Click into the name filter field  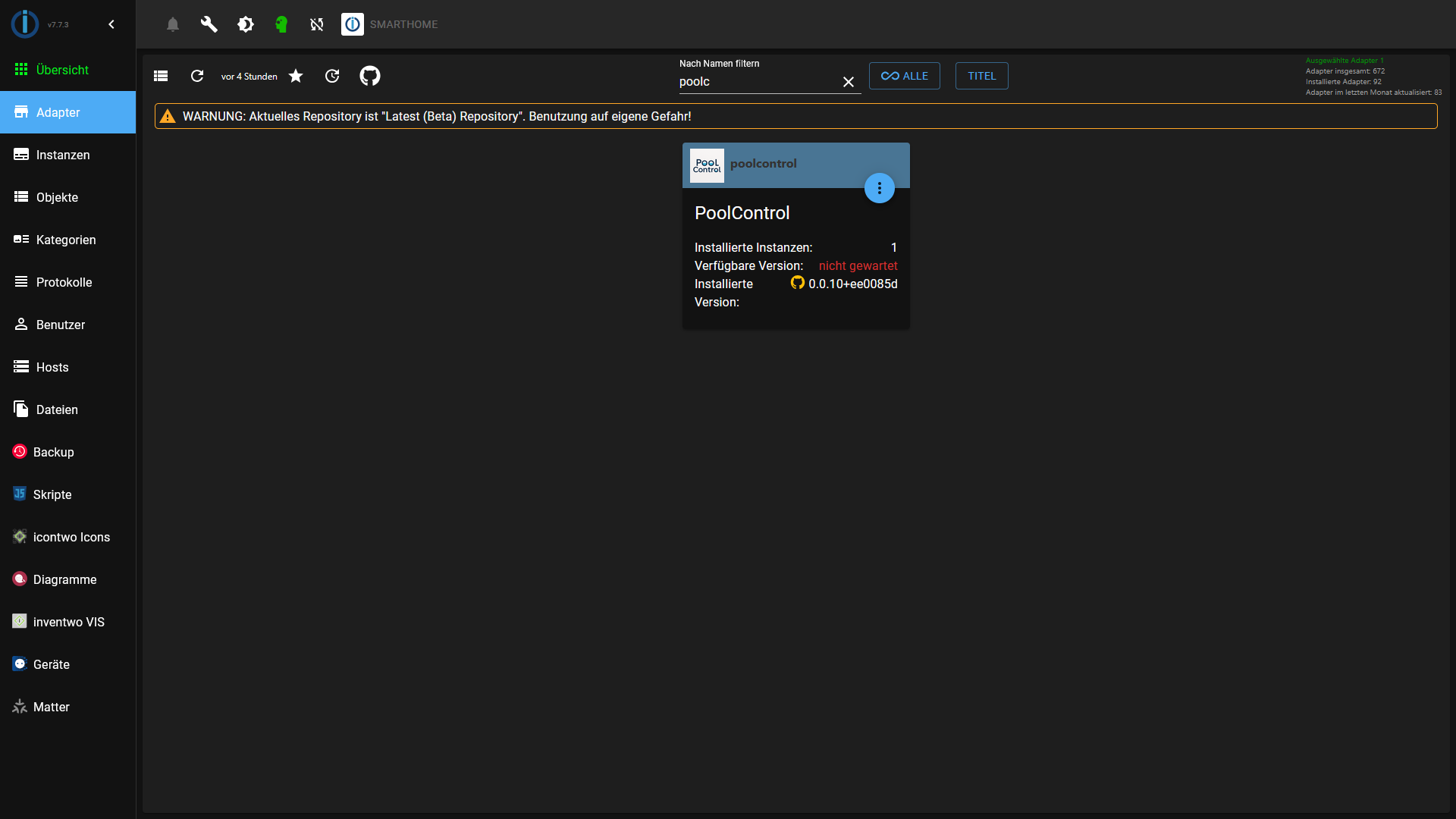(x=757, y=82)
